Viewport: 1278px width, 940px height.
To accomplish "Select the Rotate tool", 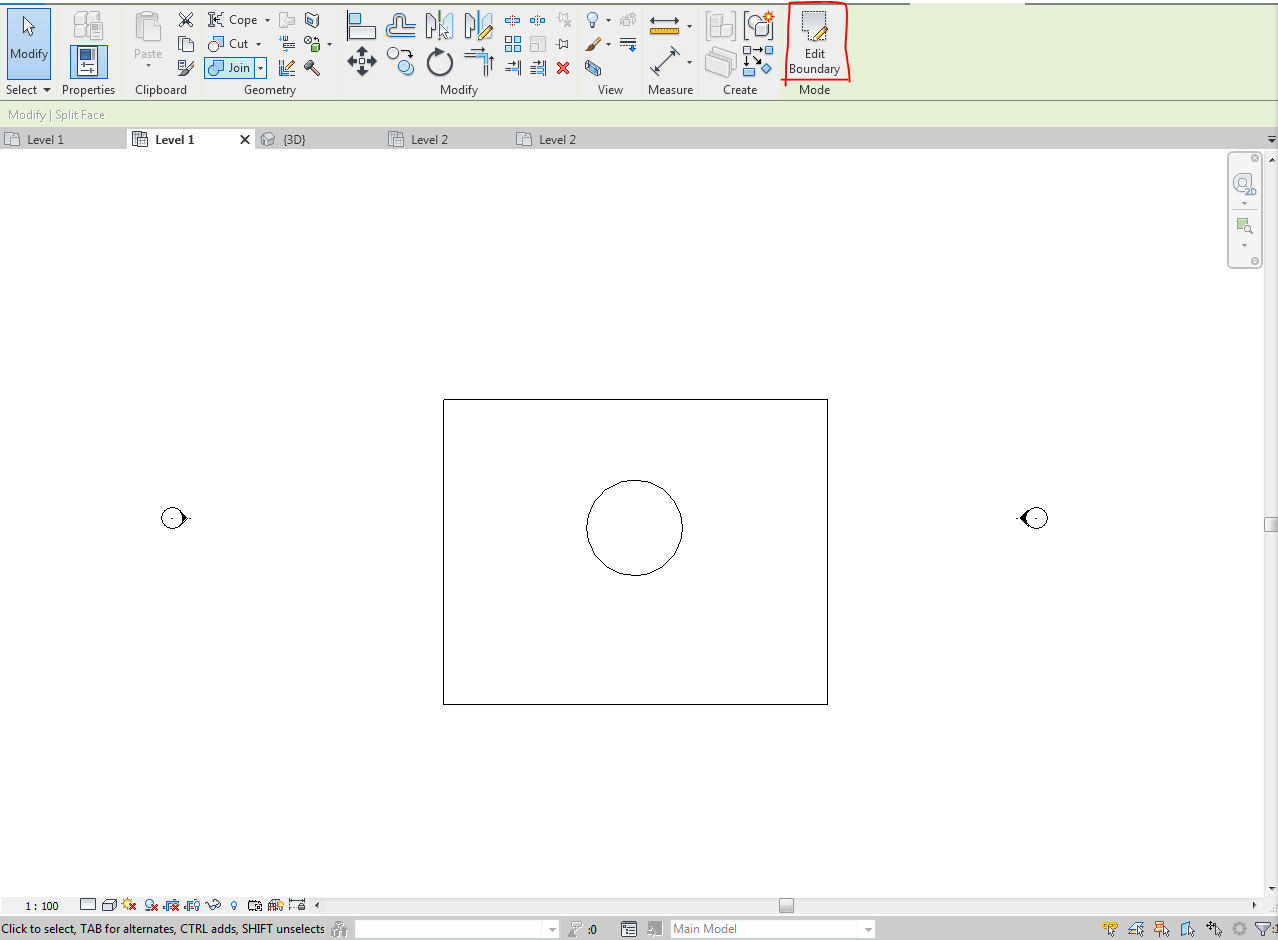I will pyautogui.click(x=440, y=62).
